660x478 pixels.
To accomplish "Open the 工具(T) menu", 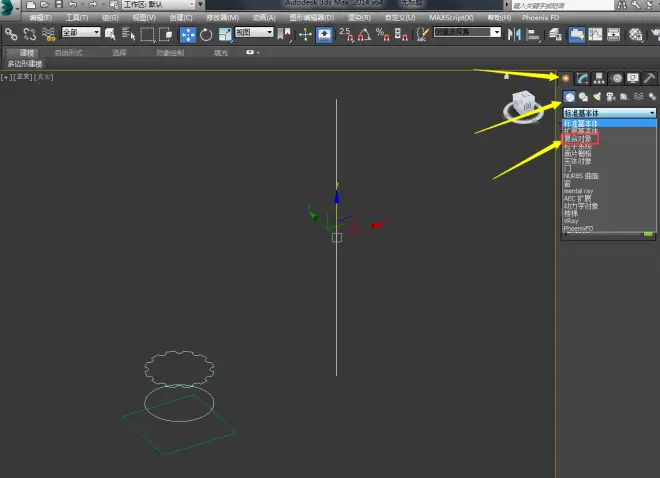I will [77, 18].
